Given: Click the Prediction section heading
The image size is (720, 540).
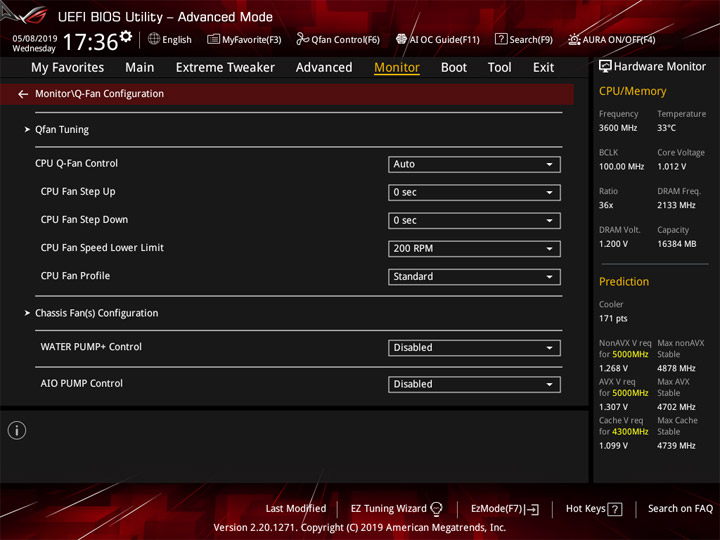Looking at the screenshot, I should click(x=624, y=281).
